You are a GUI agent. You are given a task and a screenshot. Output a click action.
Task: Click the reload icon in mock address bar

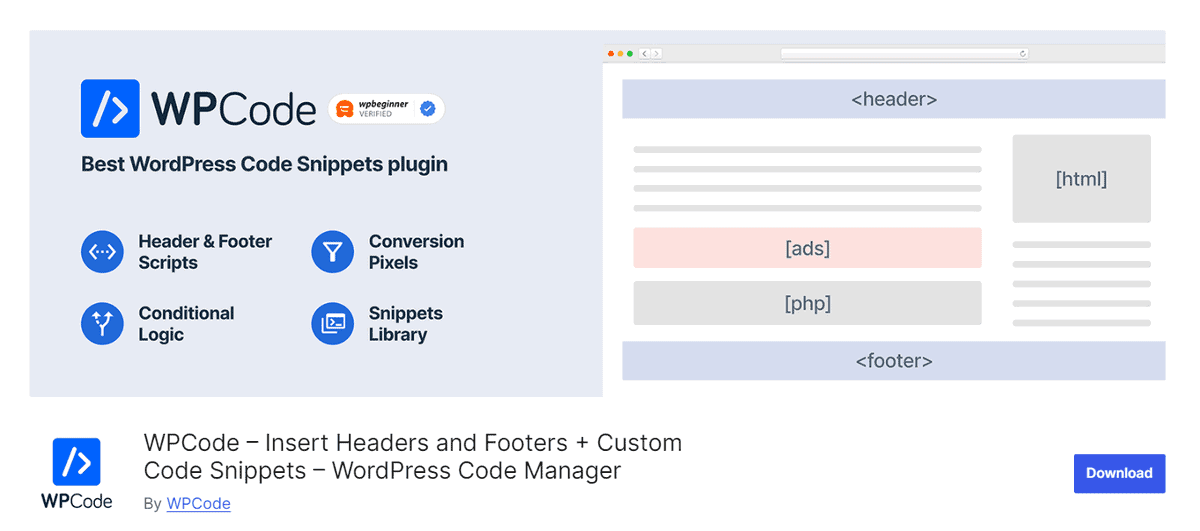(1022, 53)
